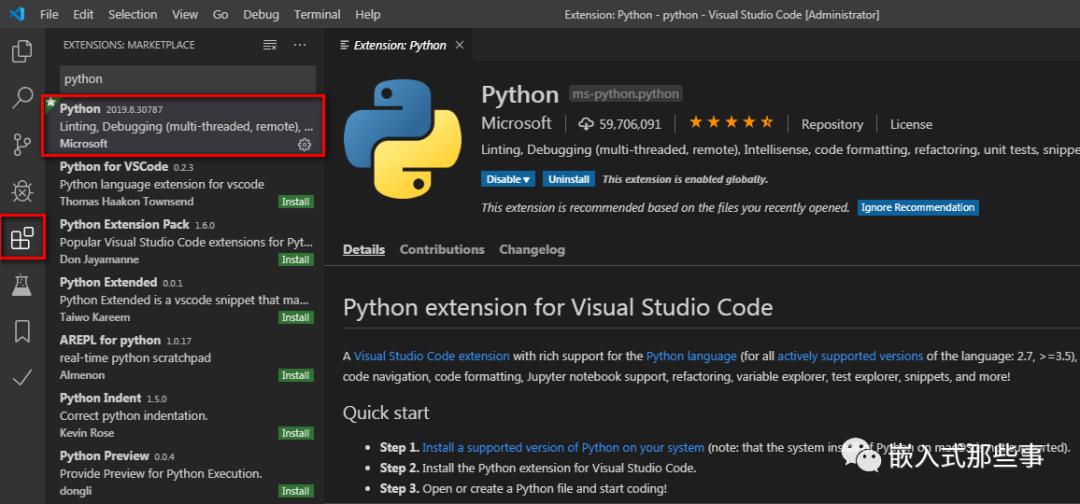Install Python Extension Pack

(295, 260)
